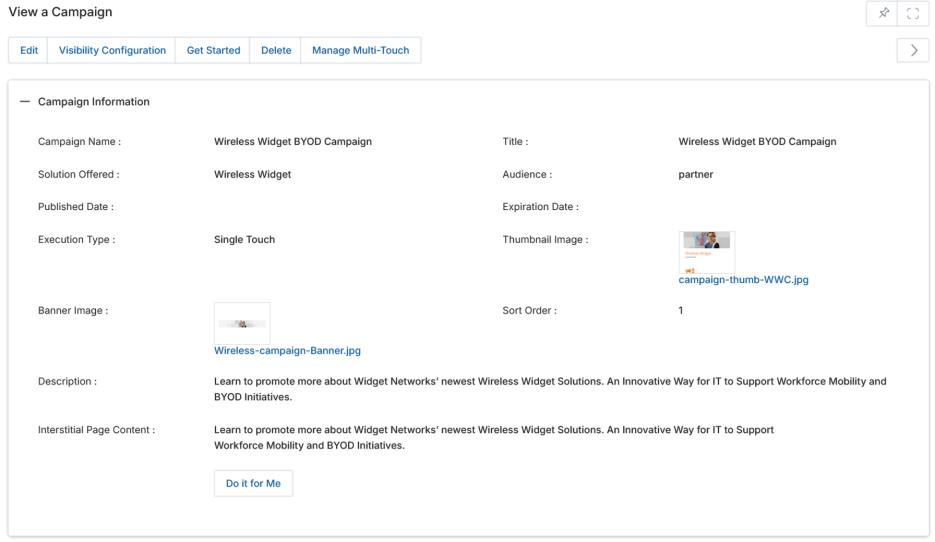Open the Wireless-campaign-Banner.jpg link

pyautogui.click(x=287, y=351)
